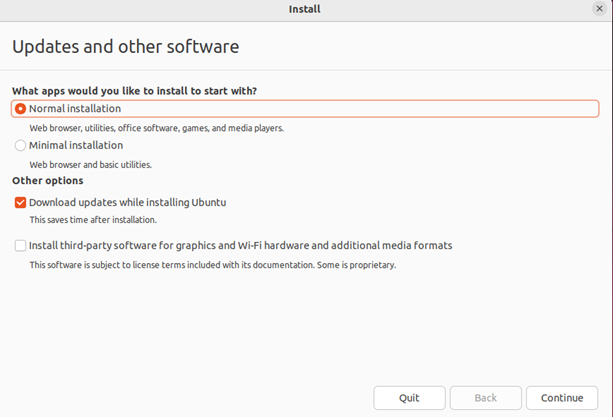Click the 'Normal installation' label text
Screen dimensions: 613x417
pyautogui.click(x=75, y=109)
